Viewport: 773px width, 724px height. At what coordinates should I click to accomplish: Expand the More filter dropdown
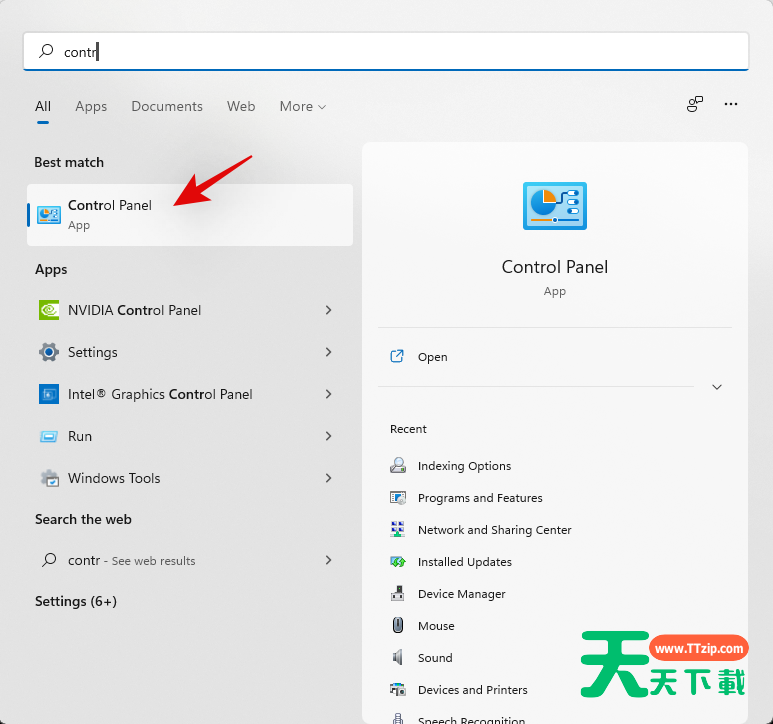(303, 106)
